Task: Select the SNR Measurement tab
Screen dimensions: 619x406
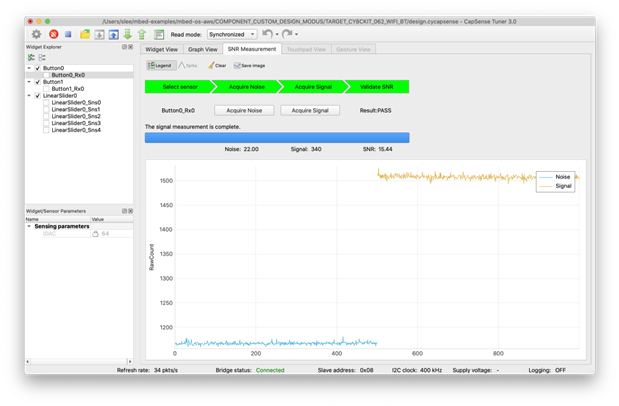Action: pyautogui.click(x=252, y=49)
